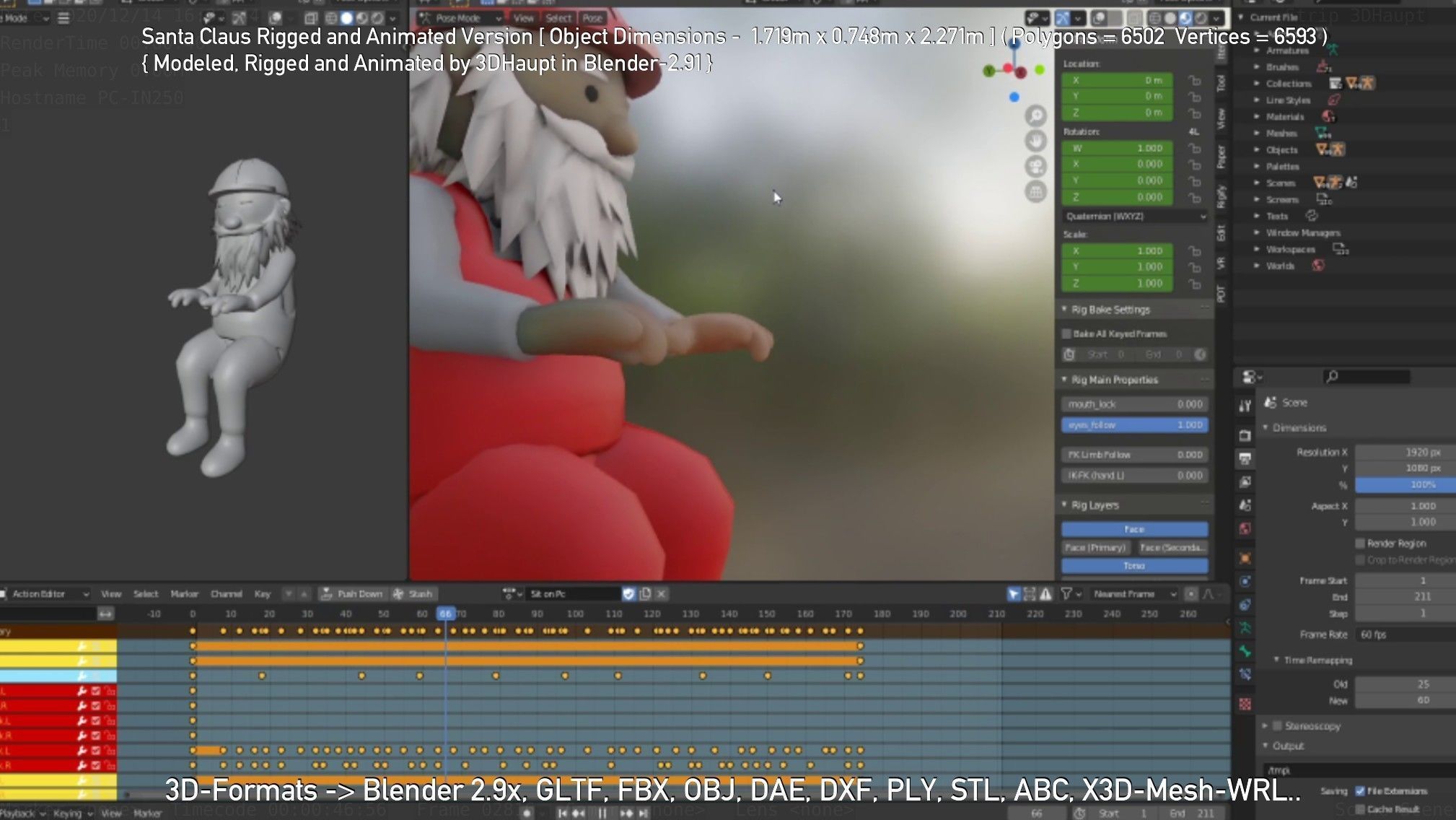The height and width of the screenshot is (820, 1456).
Task: Open the Output properties tab icon
Action: [x=1245, y=458]
